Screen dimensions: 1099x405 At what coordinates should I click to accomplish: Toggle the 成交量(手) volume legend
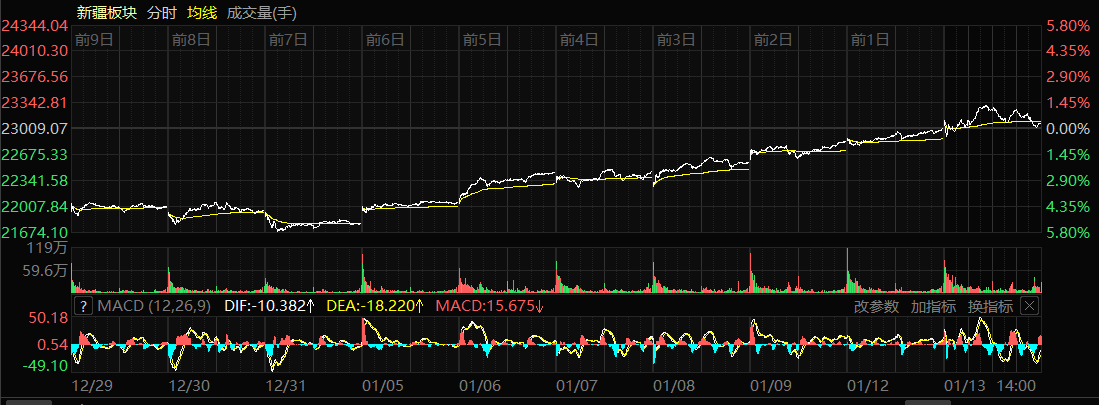click(261, 13)
